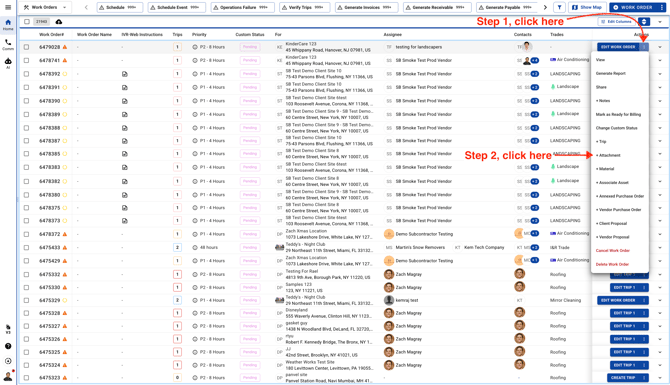Expand row 6475323 with chevron
This screenshot has height=385, width=670.
[660, 378]
